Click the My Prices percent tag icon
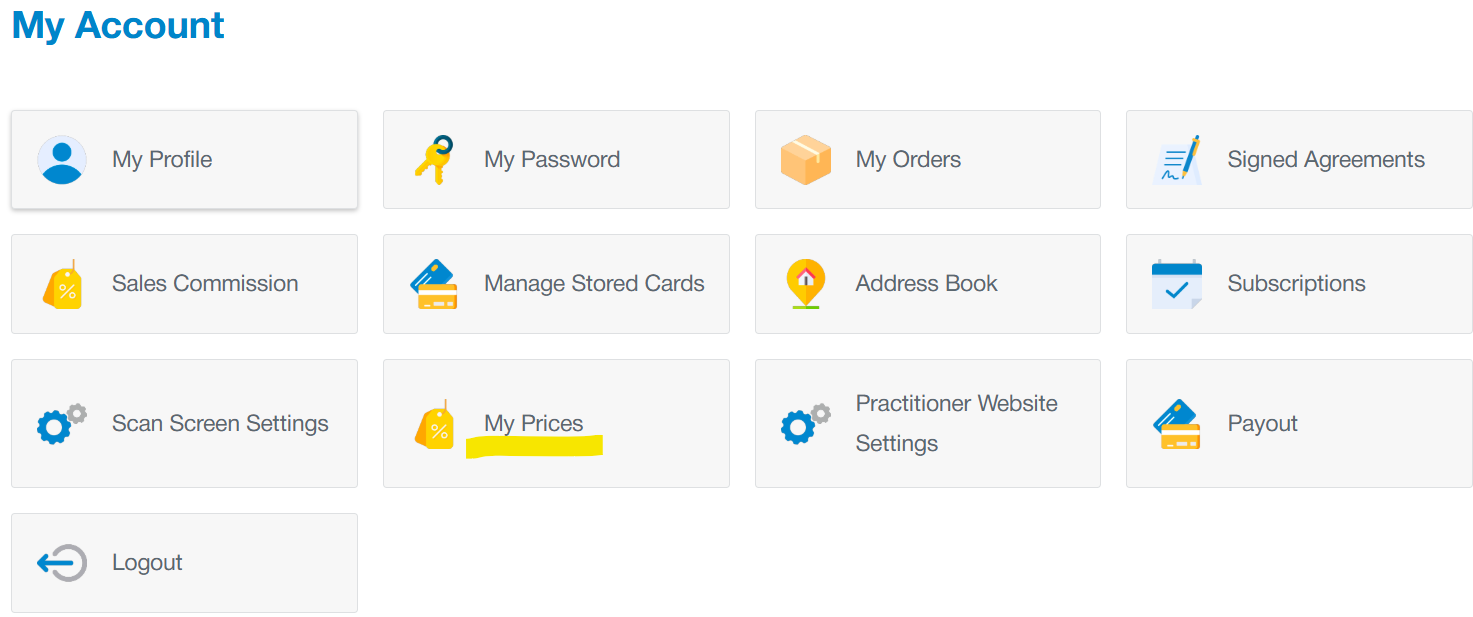This screenshot has width=1473, height=617. pos(434,424)
